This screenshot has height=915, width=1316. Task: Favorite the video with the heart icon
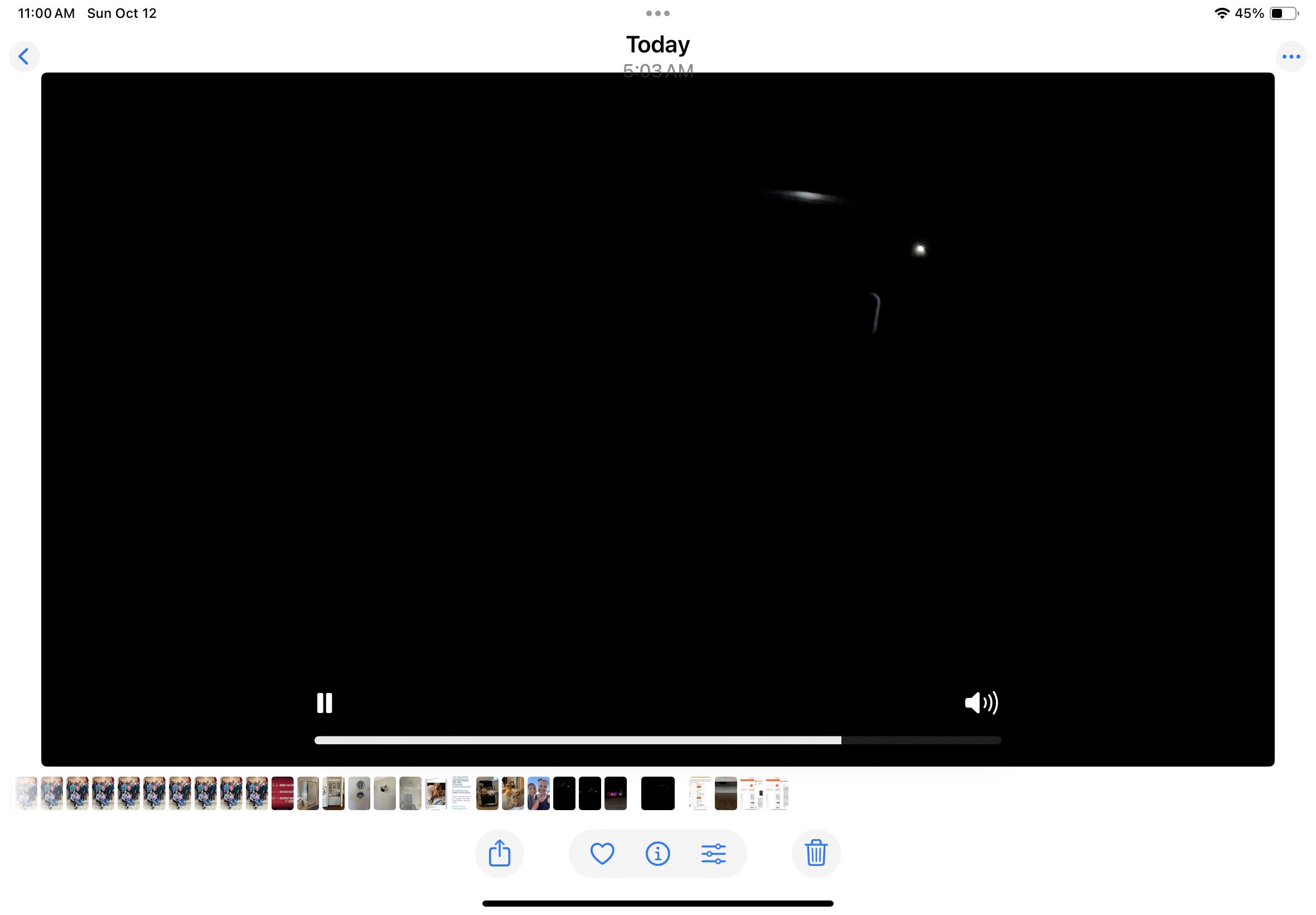click(602, 853)
